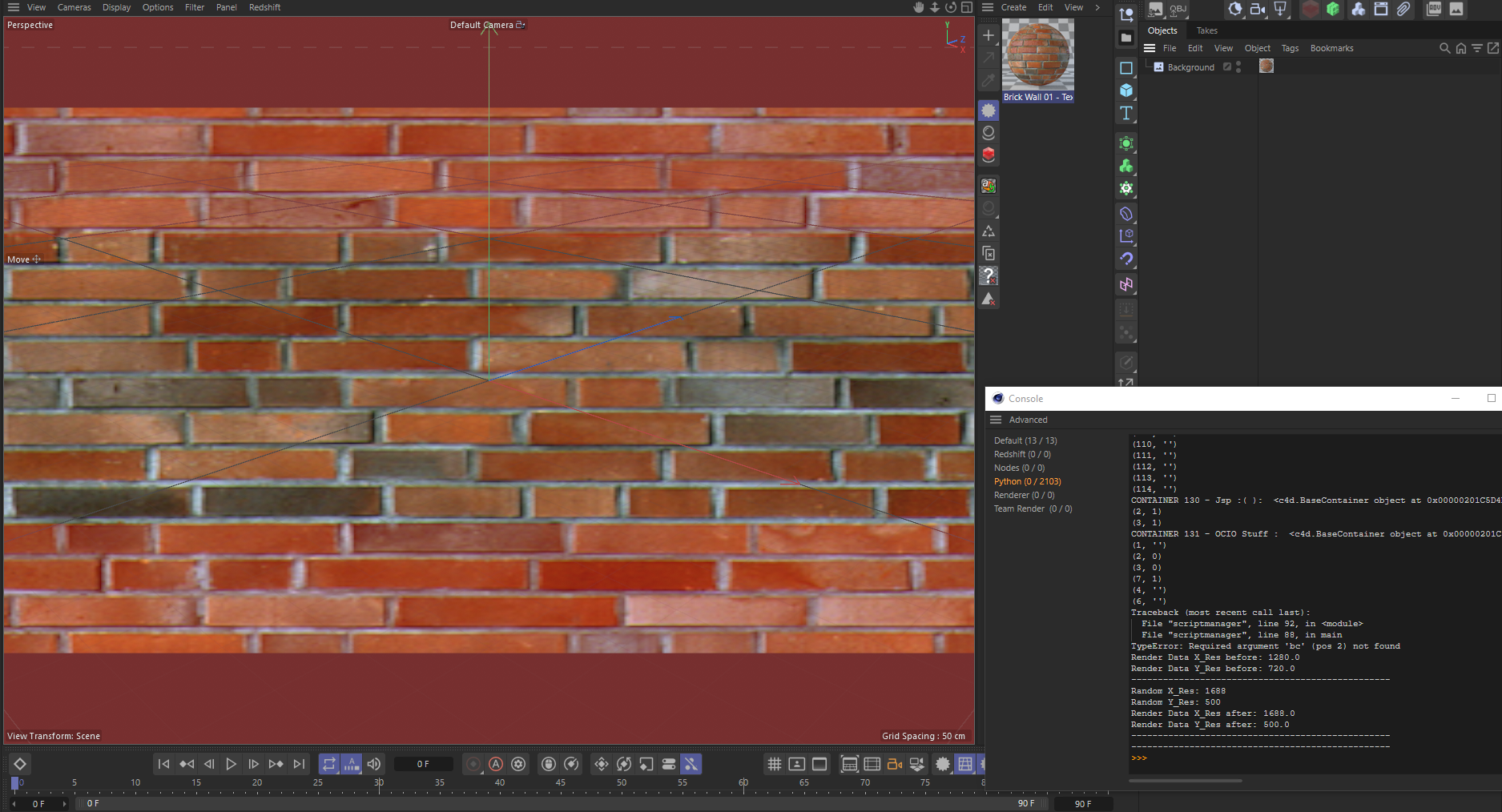This screenshot has width=1502, height=812.
Task: Click the green Cloner MoGraph icon
Action: click(x=1126, y=166)
